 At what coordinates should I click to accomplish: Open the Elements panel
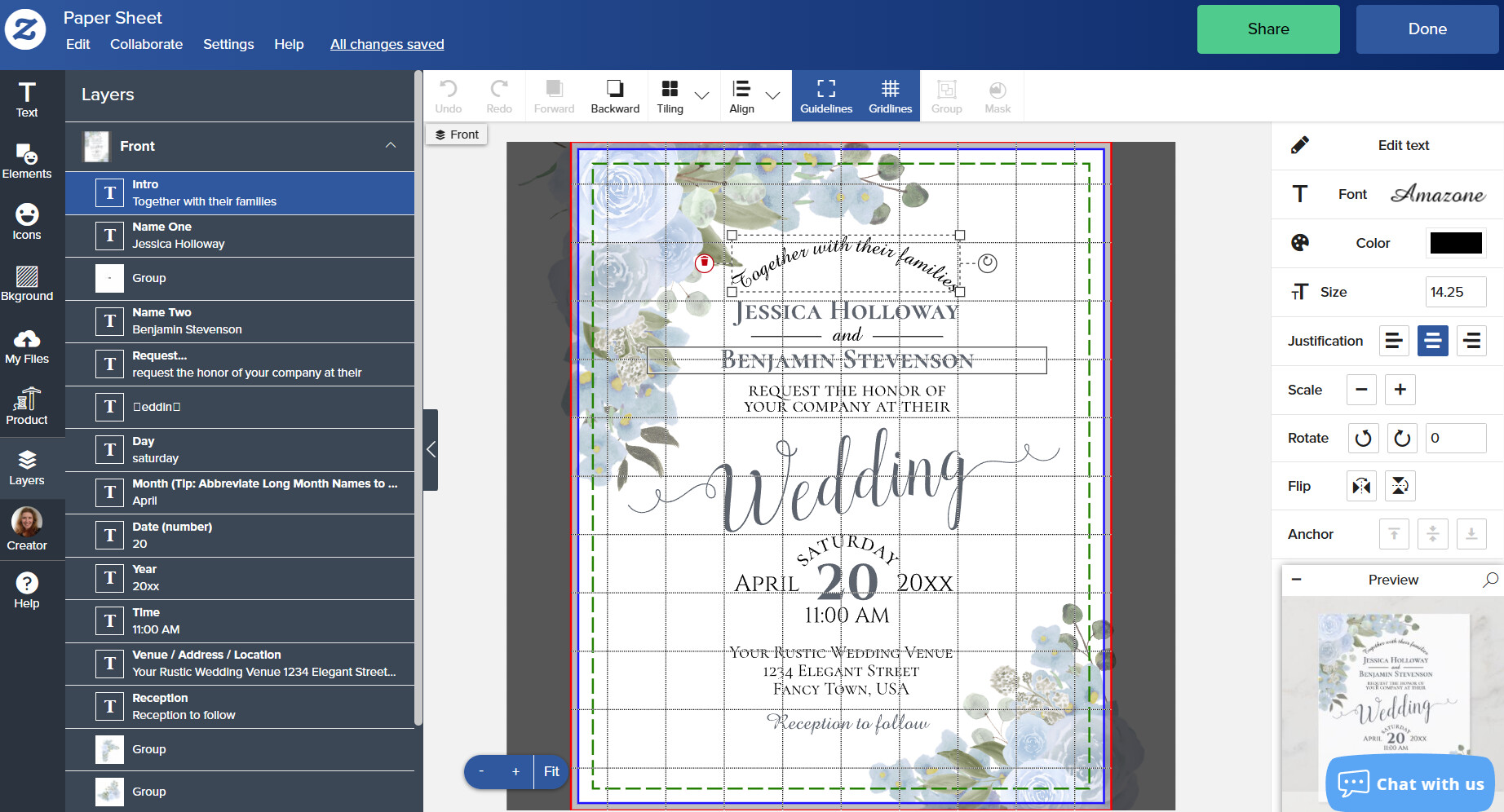pos(27,161)
